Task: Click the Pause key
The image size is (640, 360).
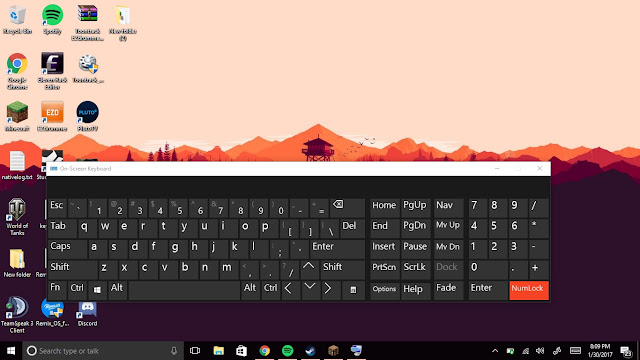Action: point(415,249)
